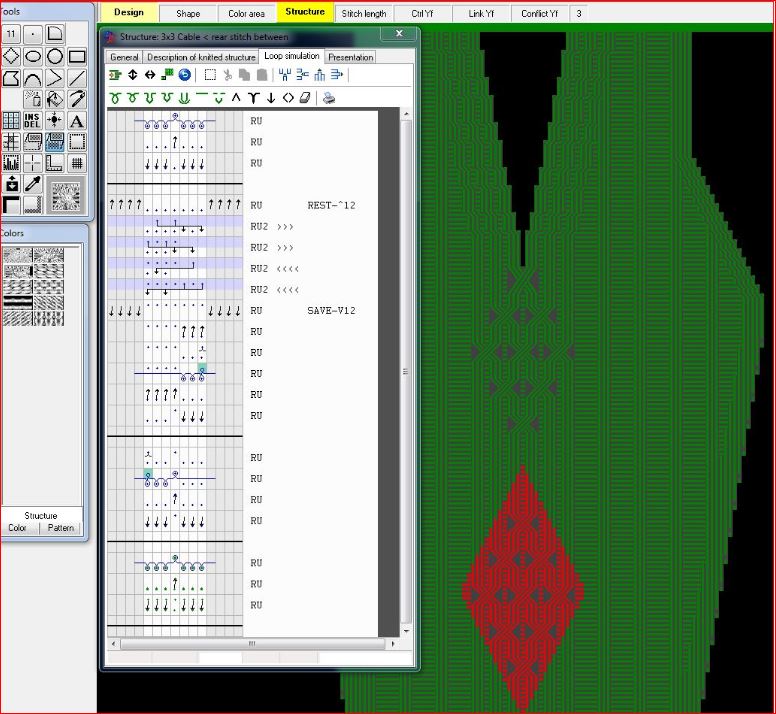This screenshot has width=776, height=714.
Task: Select the straight line tool
Action: pos(77,79)
